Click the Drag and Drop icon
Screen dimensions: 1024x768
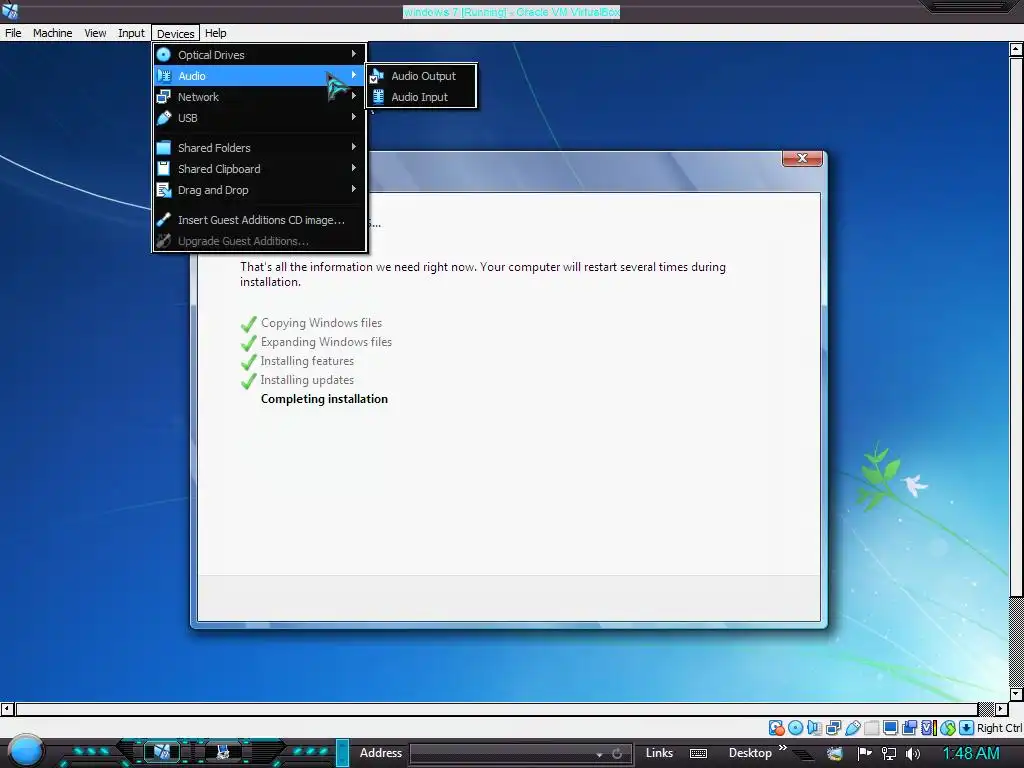click(x=164, y=190)
